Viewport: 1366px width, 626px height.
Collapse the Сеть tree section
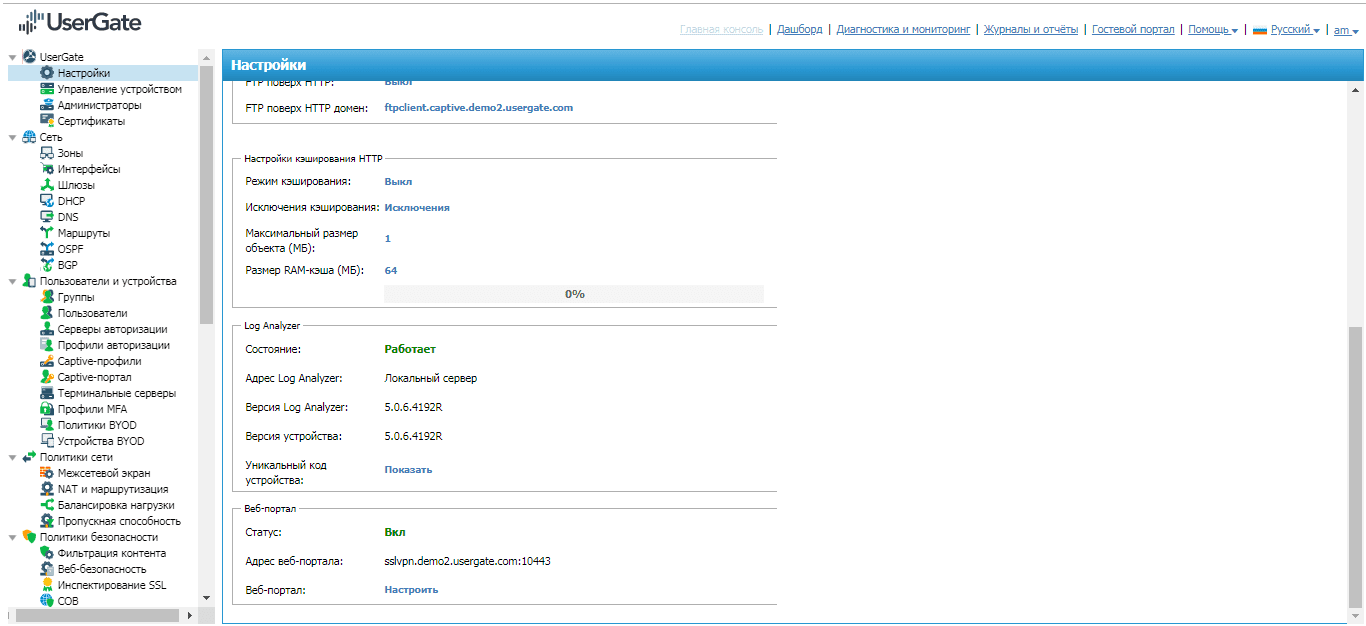12,137
